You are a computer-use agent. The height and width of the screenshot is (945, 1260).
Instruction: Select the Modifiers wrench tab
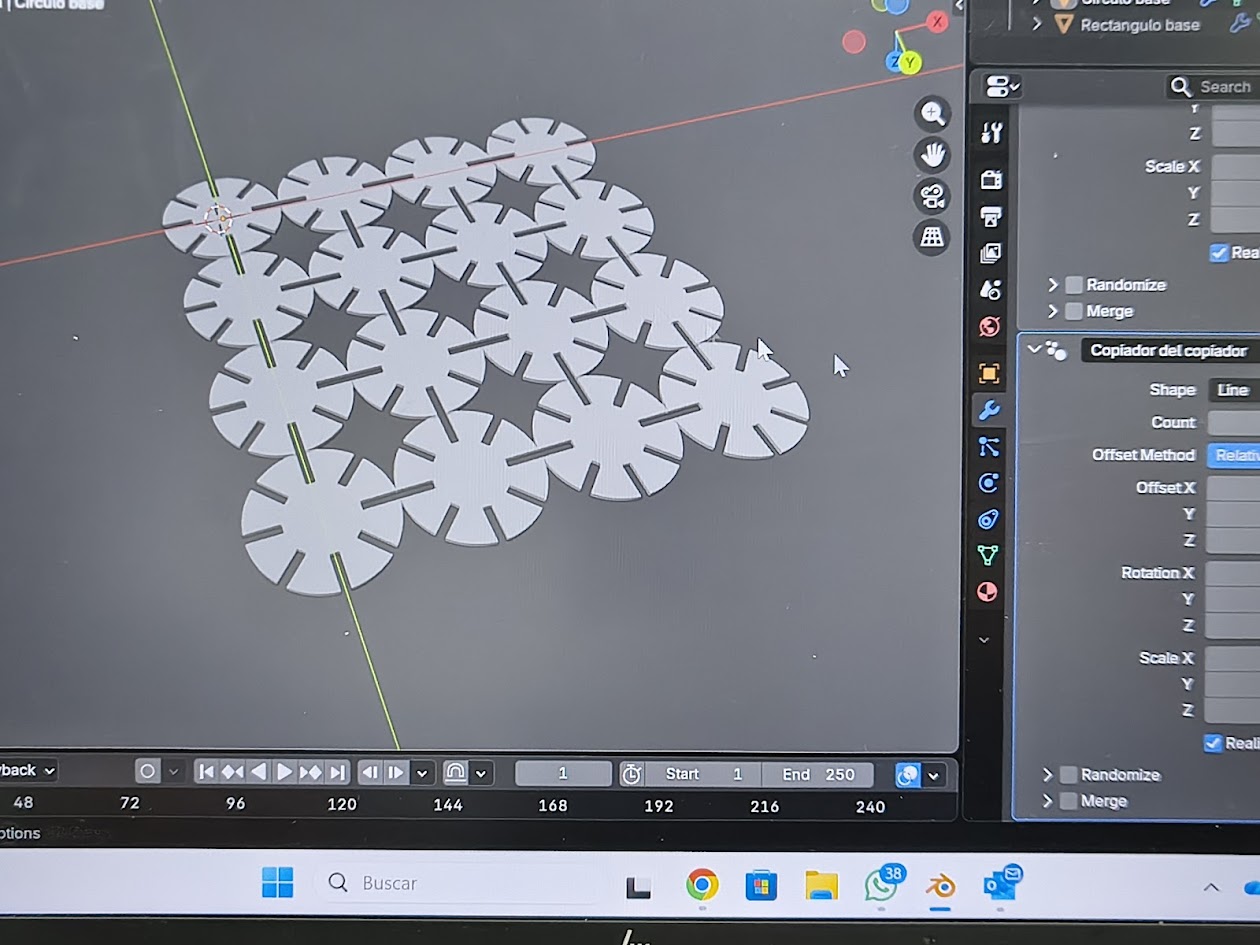click(x=989, y=410)
